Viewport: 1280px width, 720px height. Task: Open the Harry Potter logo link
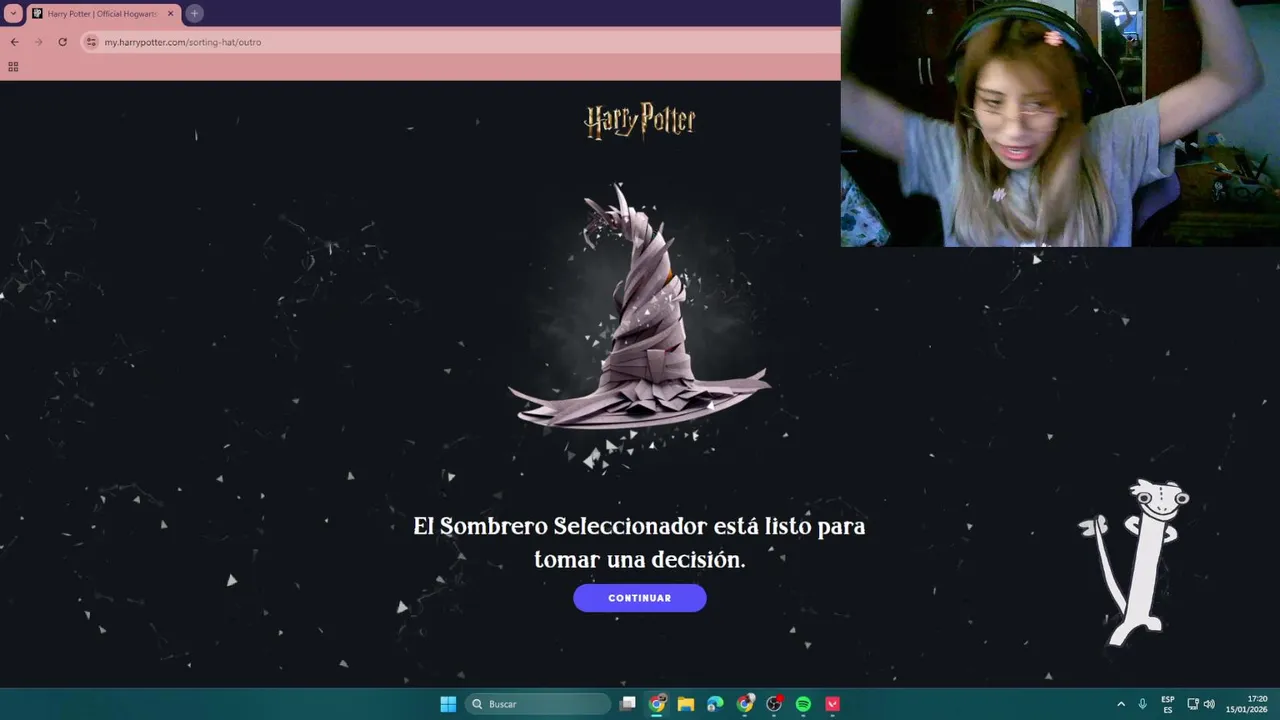tap(640, 121)
